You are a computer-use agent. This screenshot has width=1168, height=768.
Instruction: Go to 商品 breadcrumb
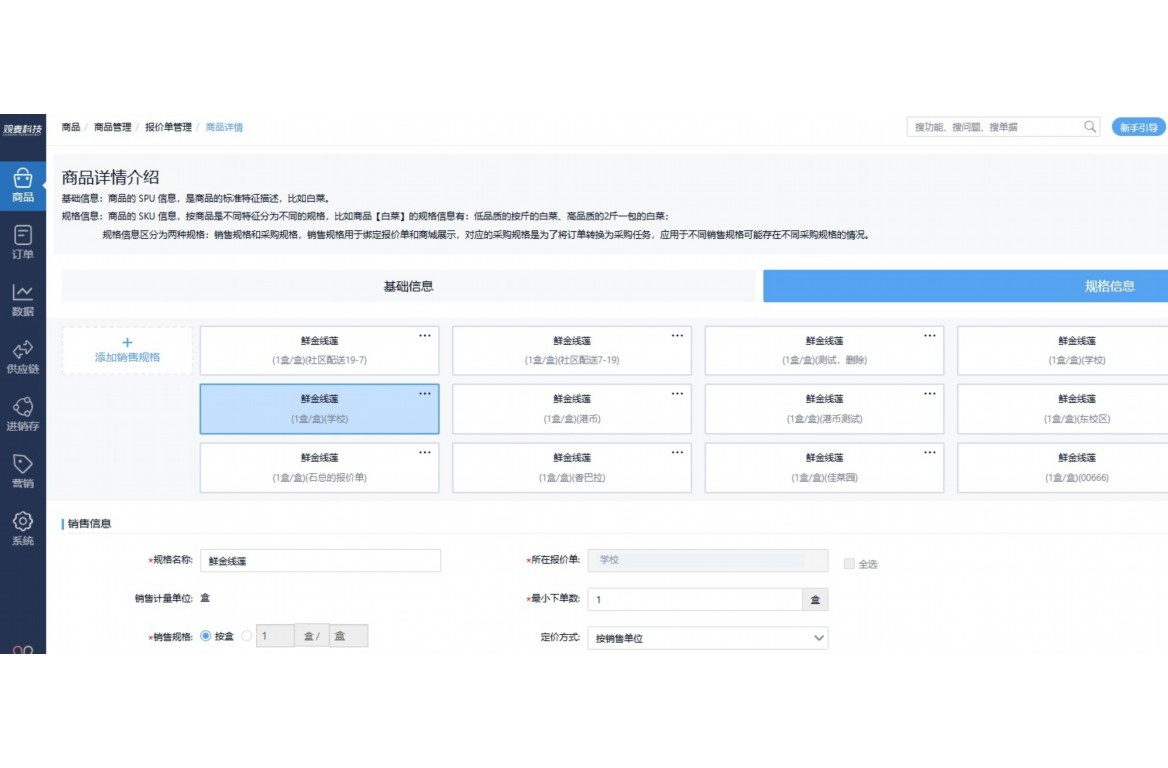pos(71,127)
